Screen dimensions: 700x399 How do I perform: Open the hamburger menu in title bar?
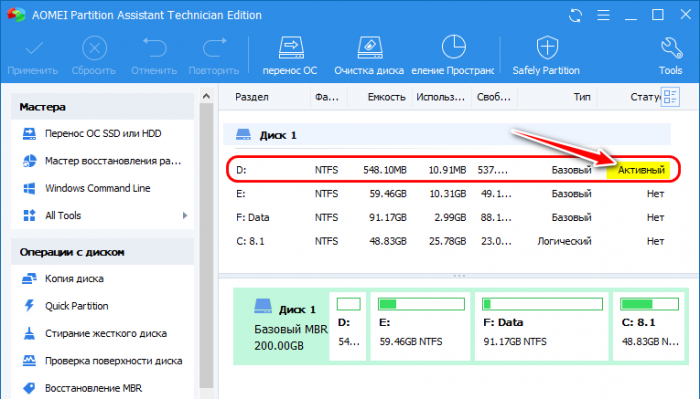pos(604,15)
